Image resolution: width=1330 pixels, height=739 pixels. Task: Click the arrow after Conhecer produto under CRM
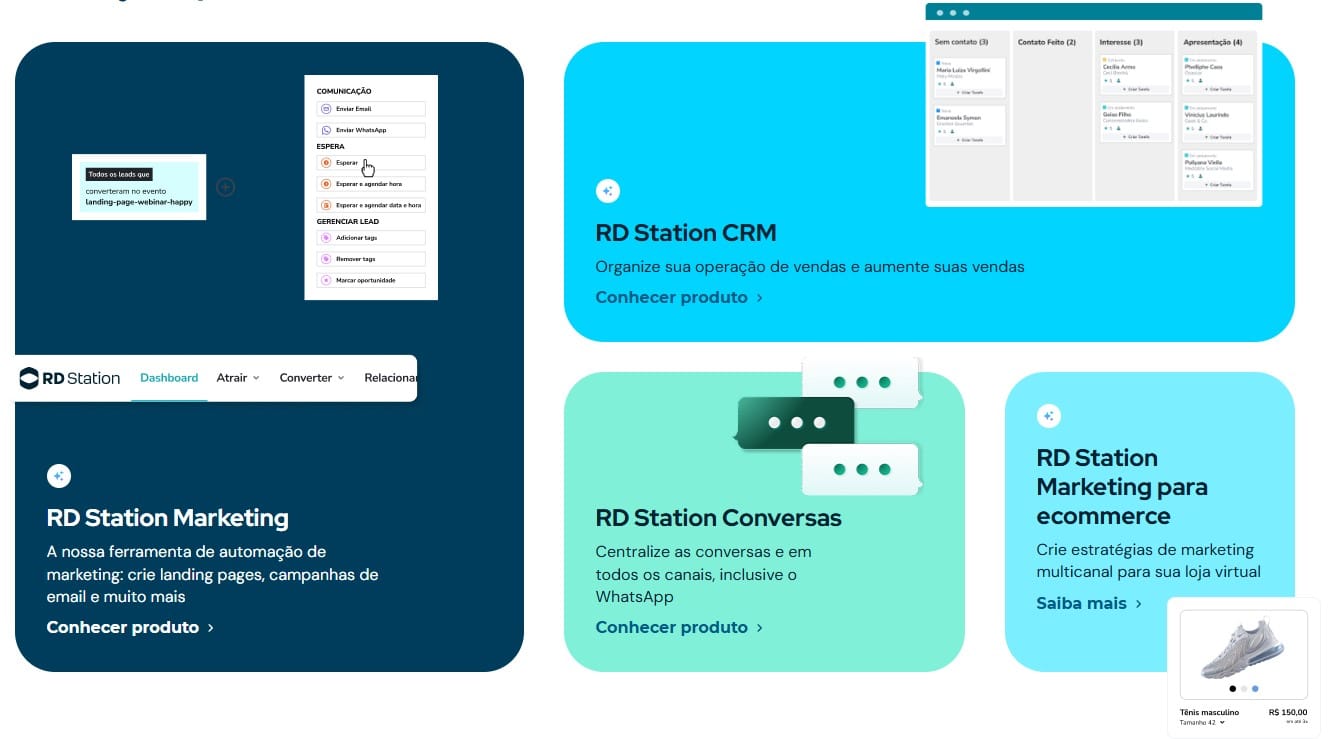coord(760,298)
